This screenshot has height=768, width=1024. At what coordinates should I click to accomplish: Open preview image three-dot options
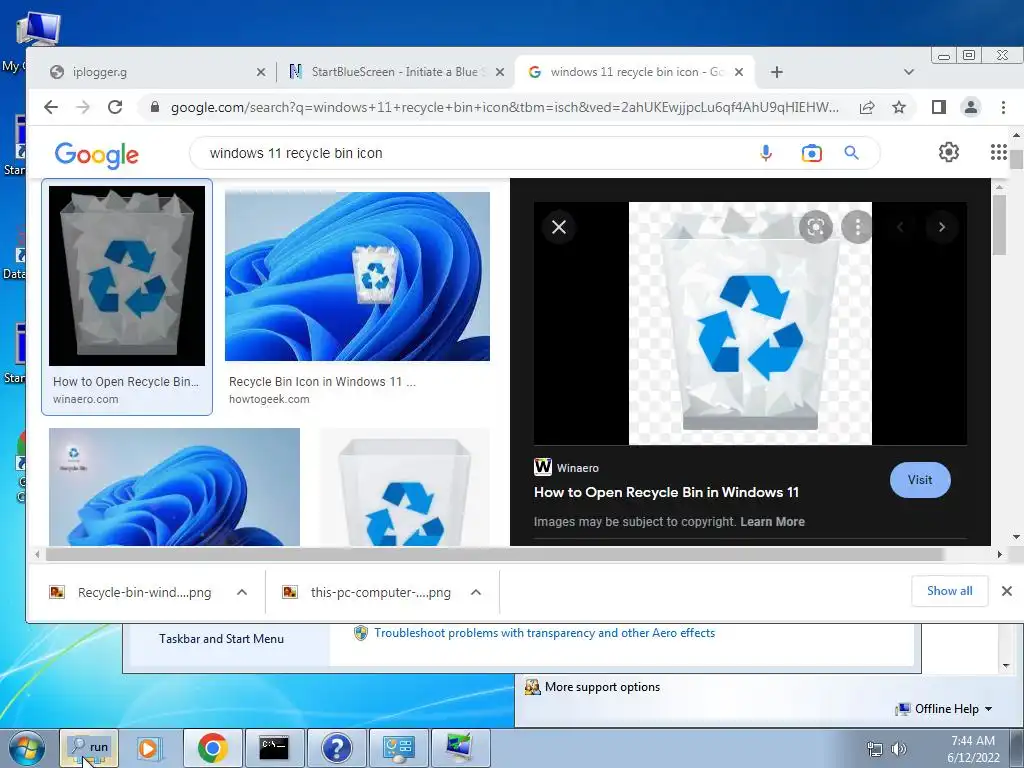coord(857,227)
